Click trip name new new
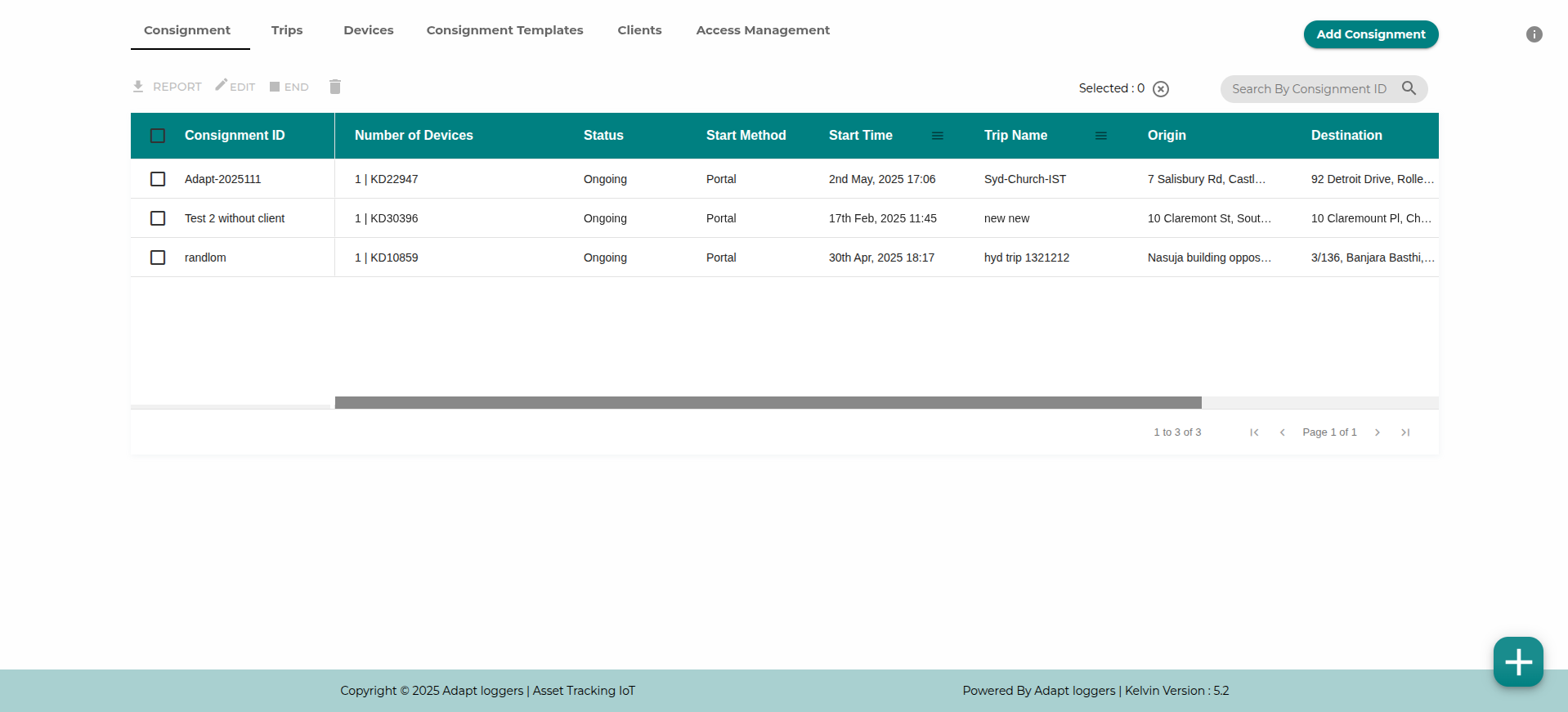Viewport: 1568px width, 712px height. 1006,218
